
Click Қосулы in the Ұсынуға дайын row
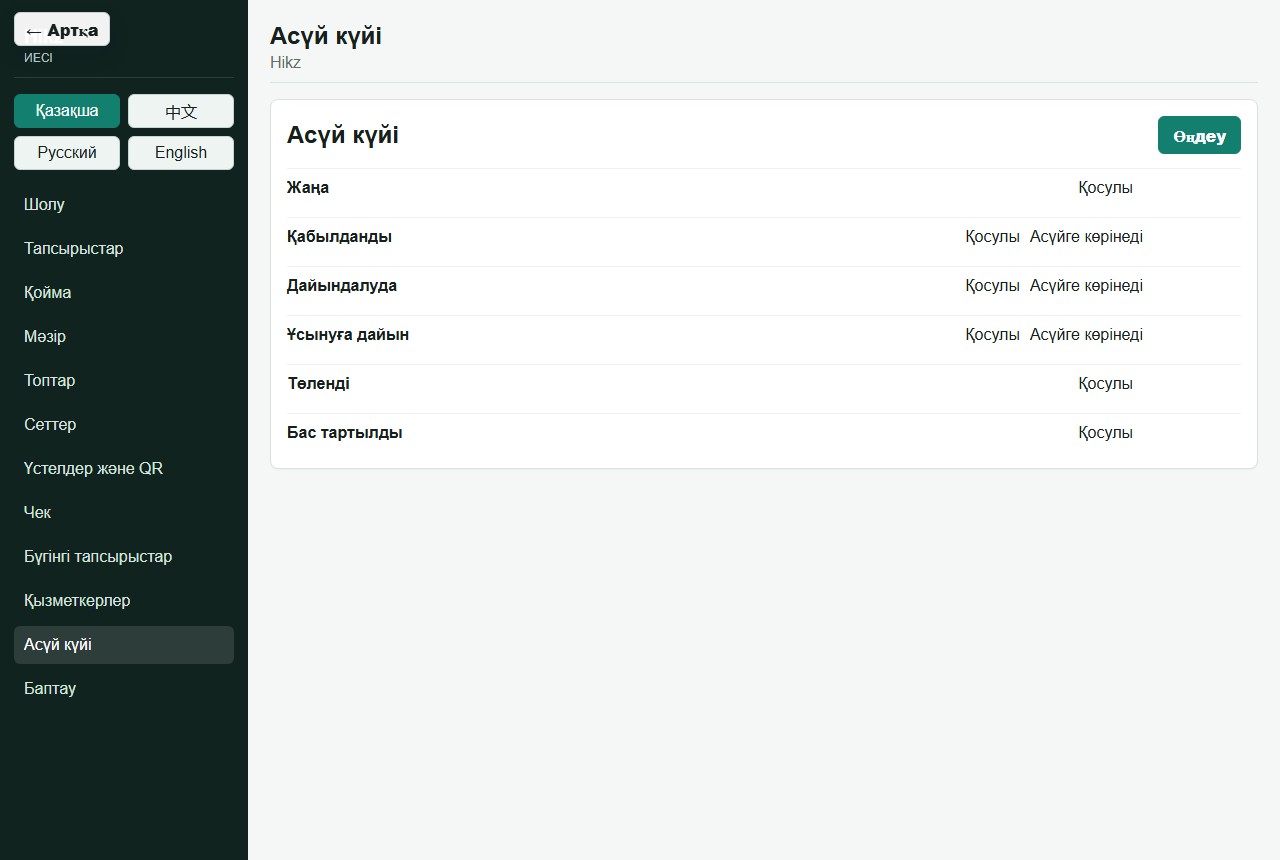[992, 335]
